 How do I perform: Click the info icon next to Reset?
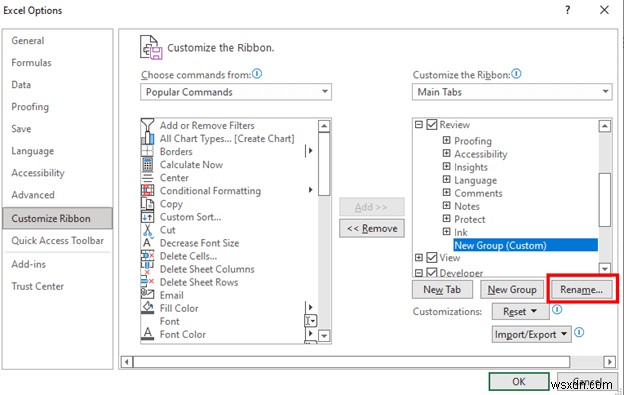pyautogui.click(x=557, y=310)
